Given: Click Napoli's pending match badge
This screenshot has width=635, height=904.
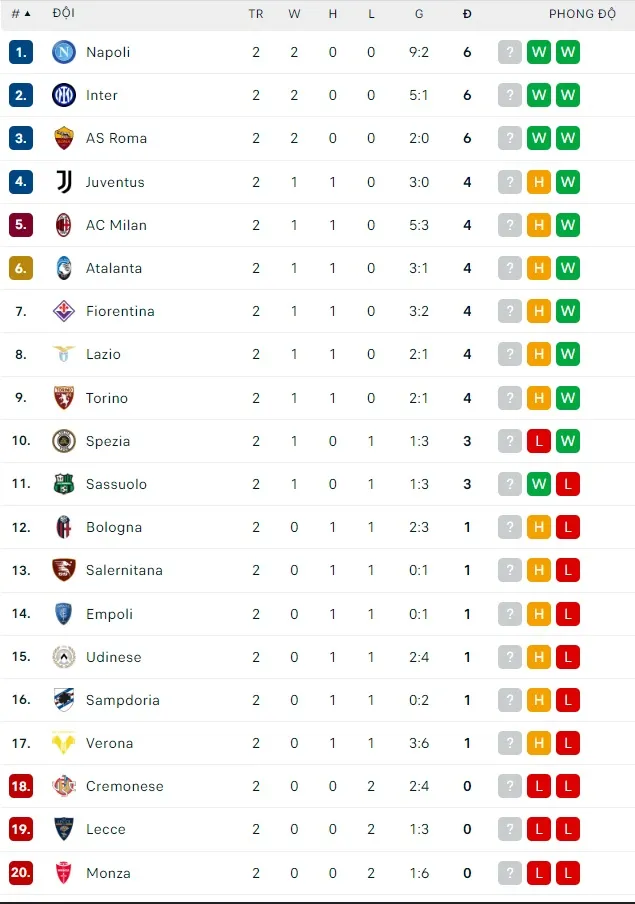Looking at the screenshot, I should click(509, 52).
